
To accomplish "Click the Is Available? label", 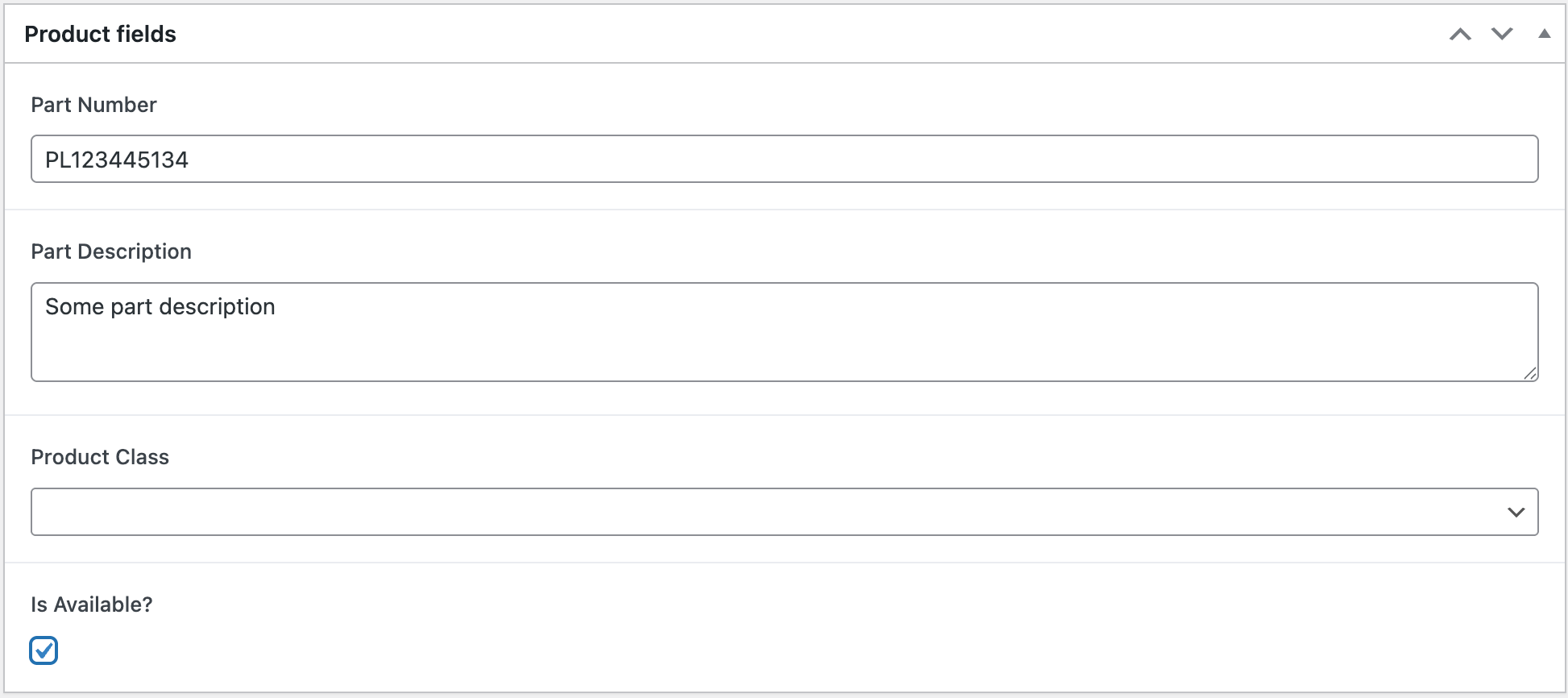I will point(92,605).
